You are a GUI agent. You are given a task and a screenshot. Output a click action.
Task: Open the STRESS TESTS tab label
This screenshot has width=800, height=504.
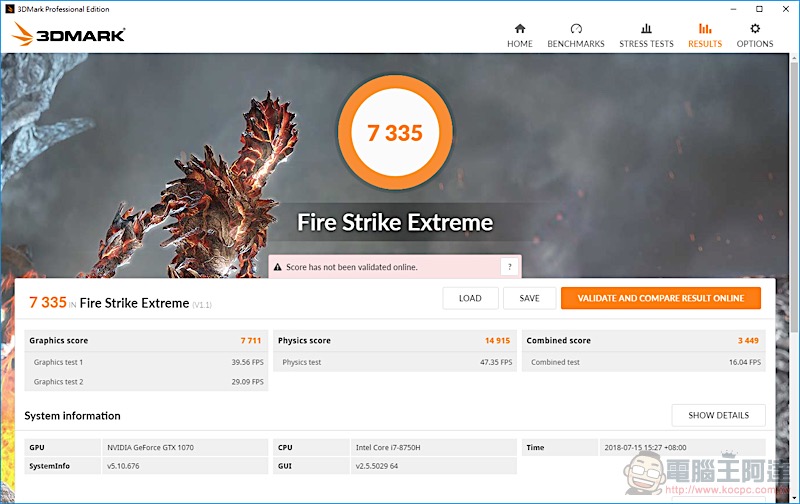[646, 44]
